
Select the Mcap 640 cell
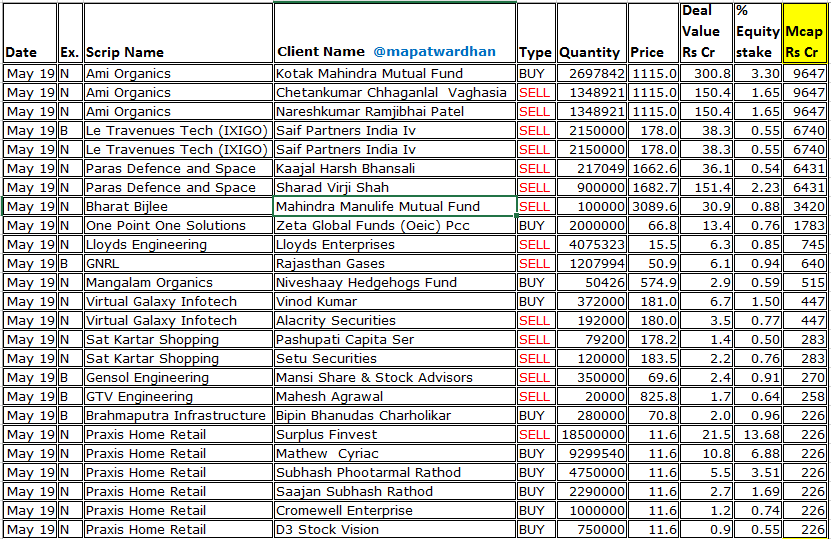coord(804,263)
